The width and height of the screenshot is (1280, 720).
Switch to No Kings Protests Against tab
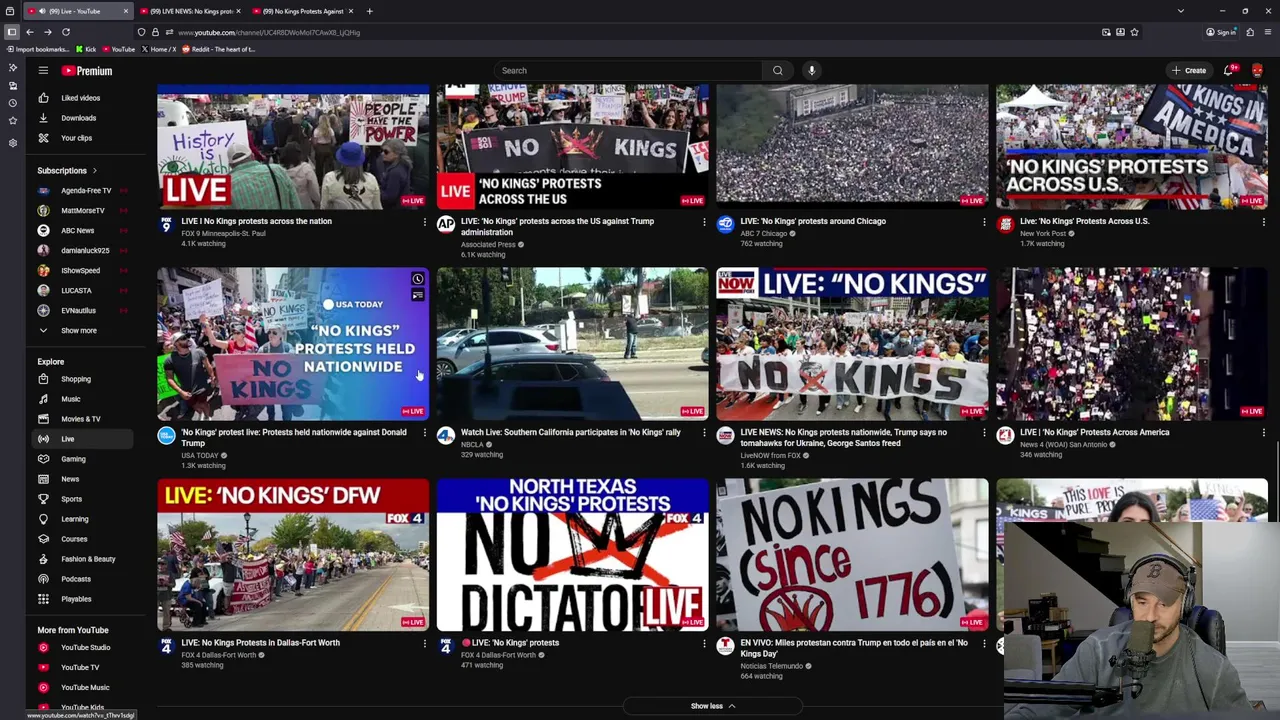coord(301,11)
